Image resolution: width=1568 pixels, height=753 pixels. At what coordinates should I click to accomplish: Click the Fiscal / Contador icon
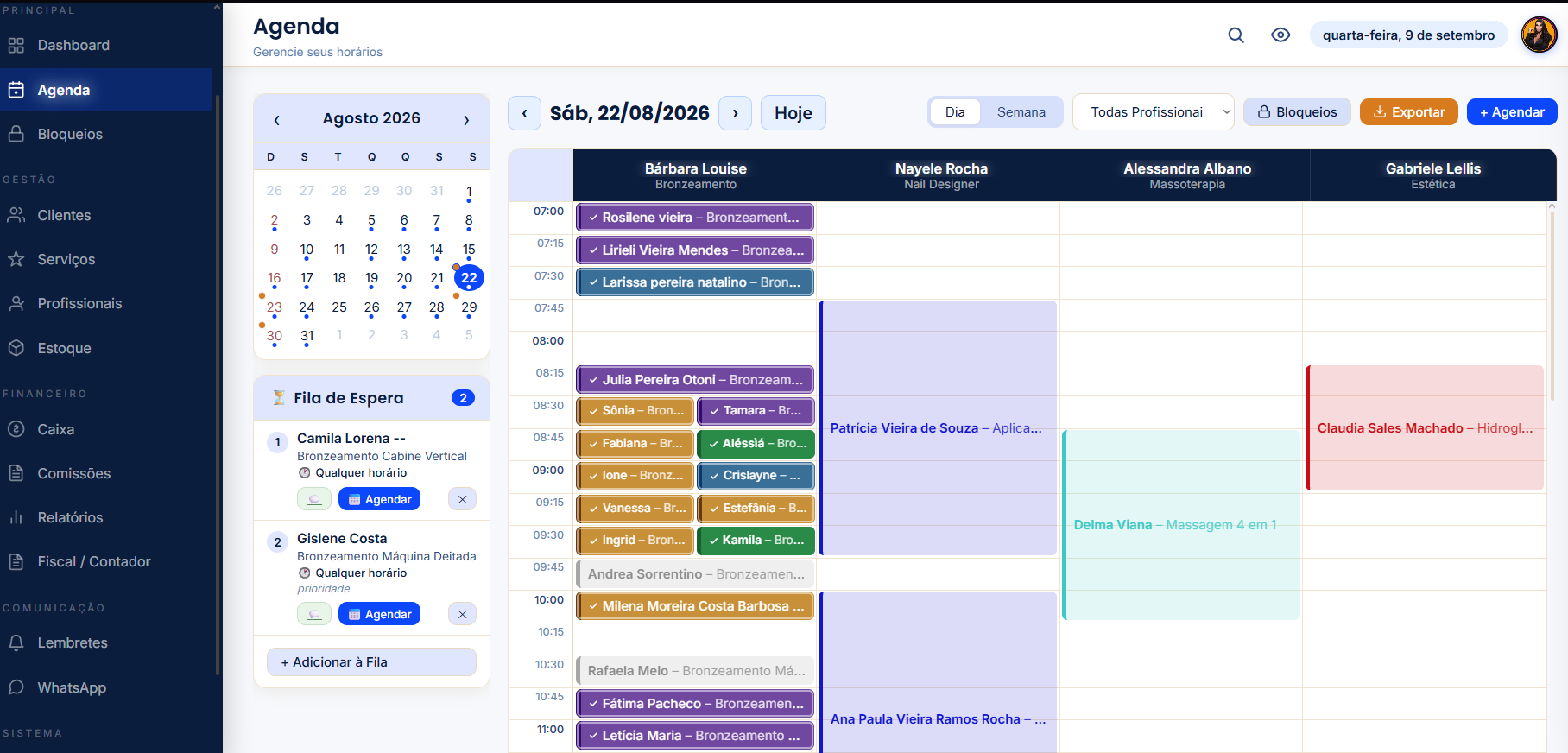(16, 561)
